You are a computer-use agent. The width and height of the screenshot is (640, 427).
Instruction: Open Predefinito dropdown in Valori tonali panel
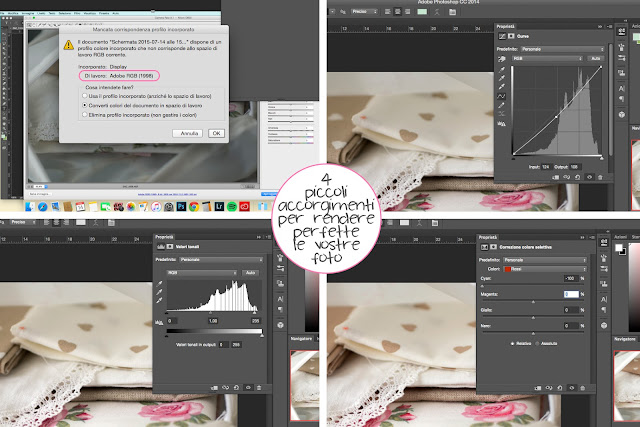[220, 260]
